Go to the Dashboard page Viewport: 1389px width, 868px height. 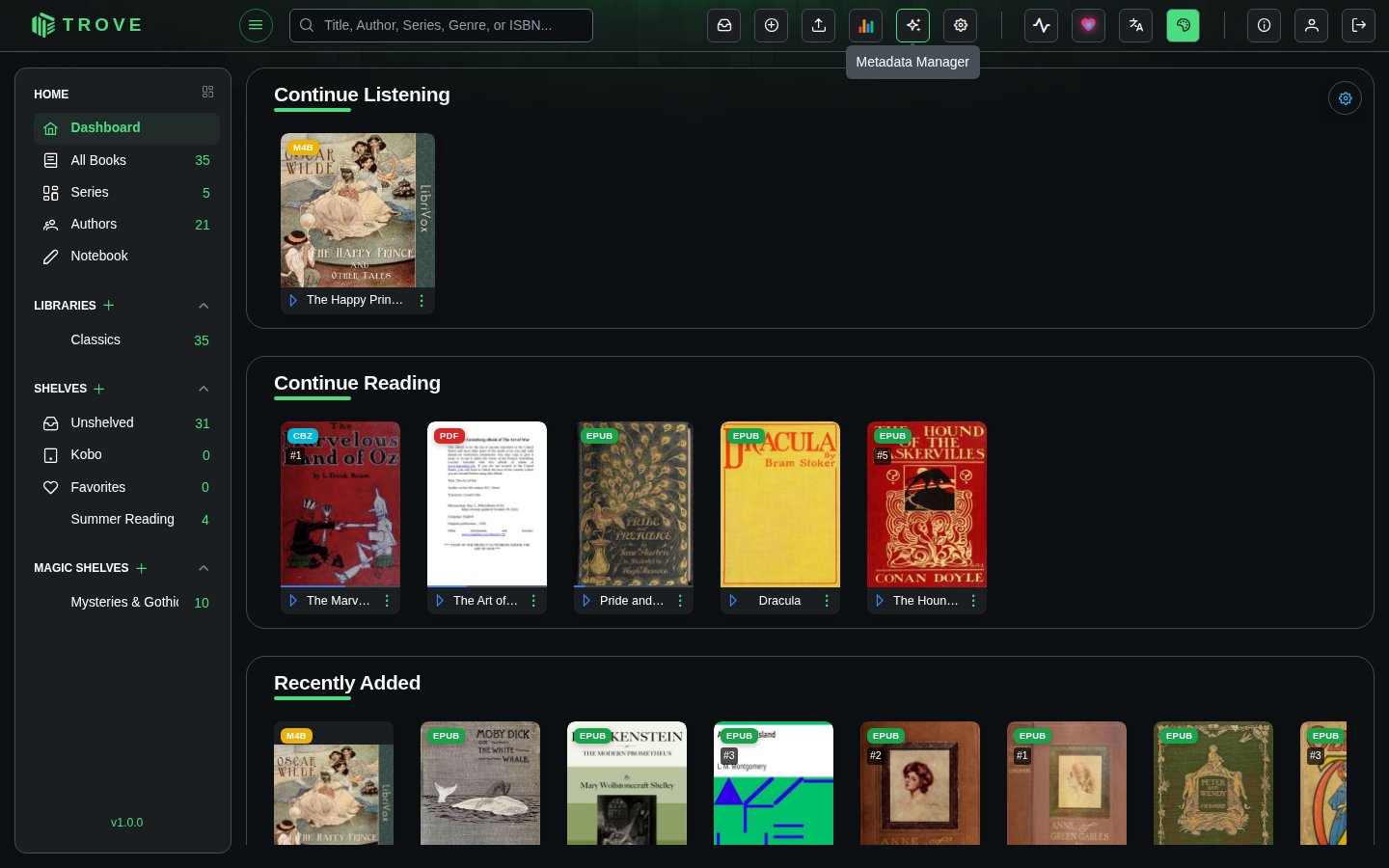pyautogui.click(x=126, y=128)
